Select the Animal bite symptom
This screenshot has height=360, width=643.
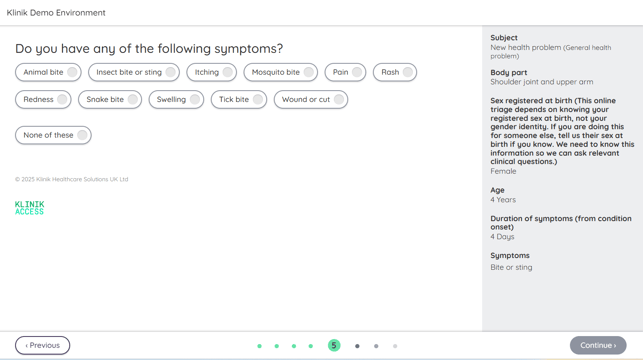pyautogui.click(x=48, y=72)
